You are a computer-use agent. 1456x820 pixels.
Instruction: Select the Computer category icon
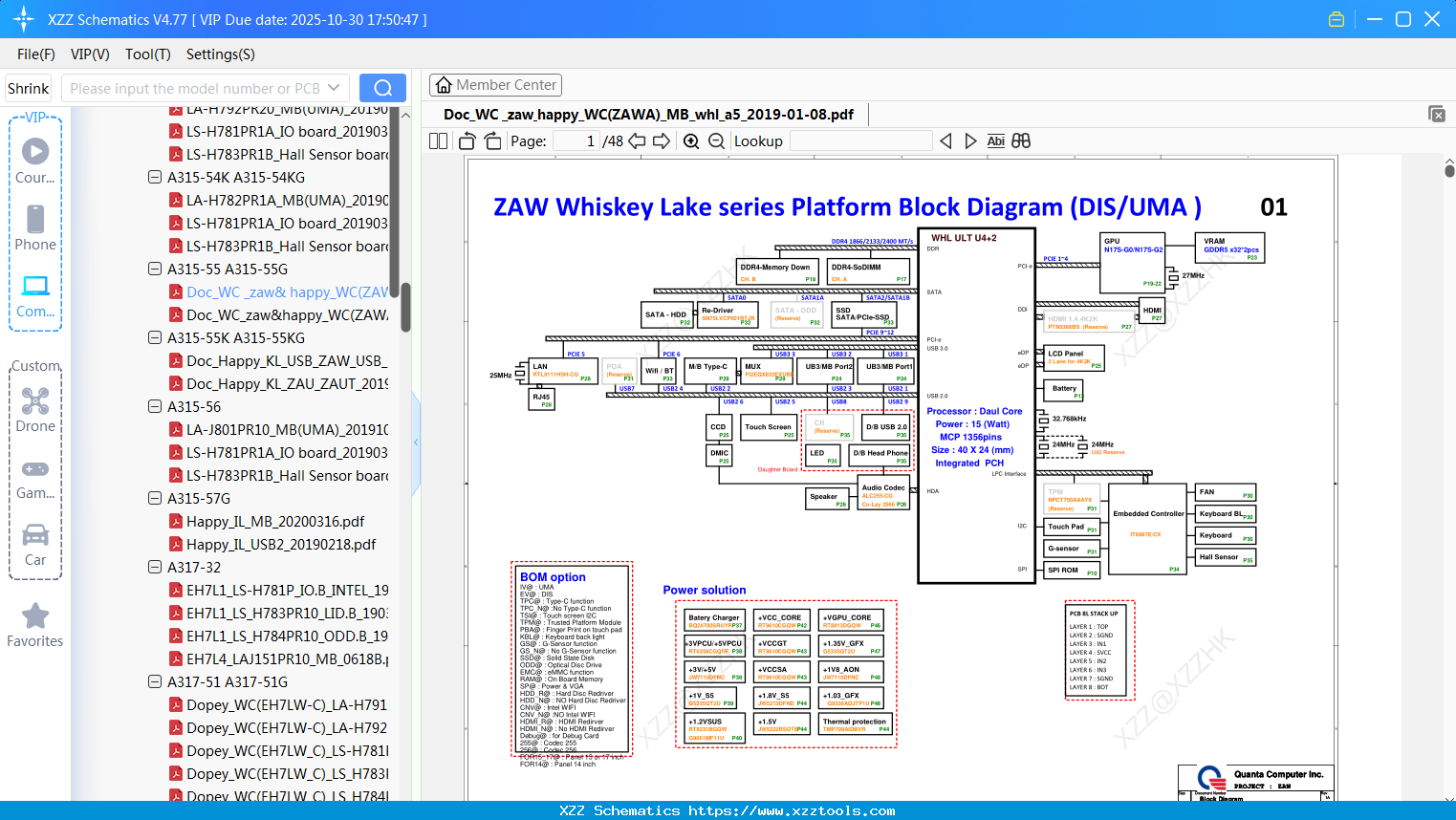[35, 294]
